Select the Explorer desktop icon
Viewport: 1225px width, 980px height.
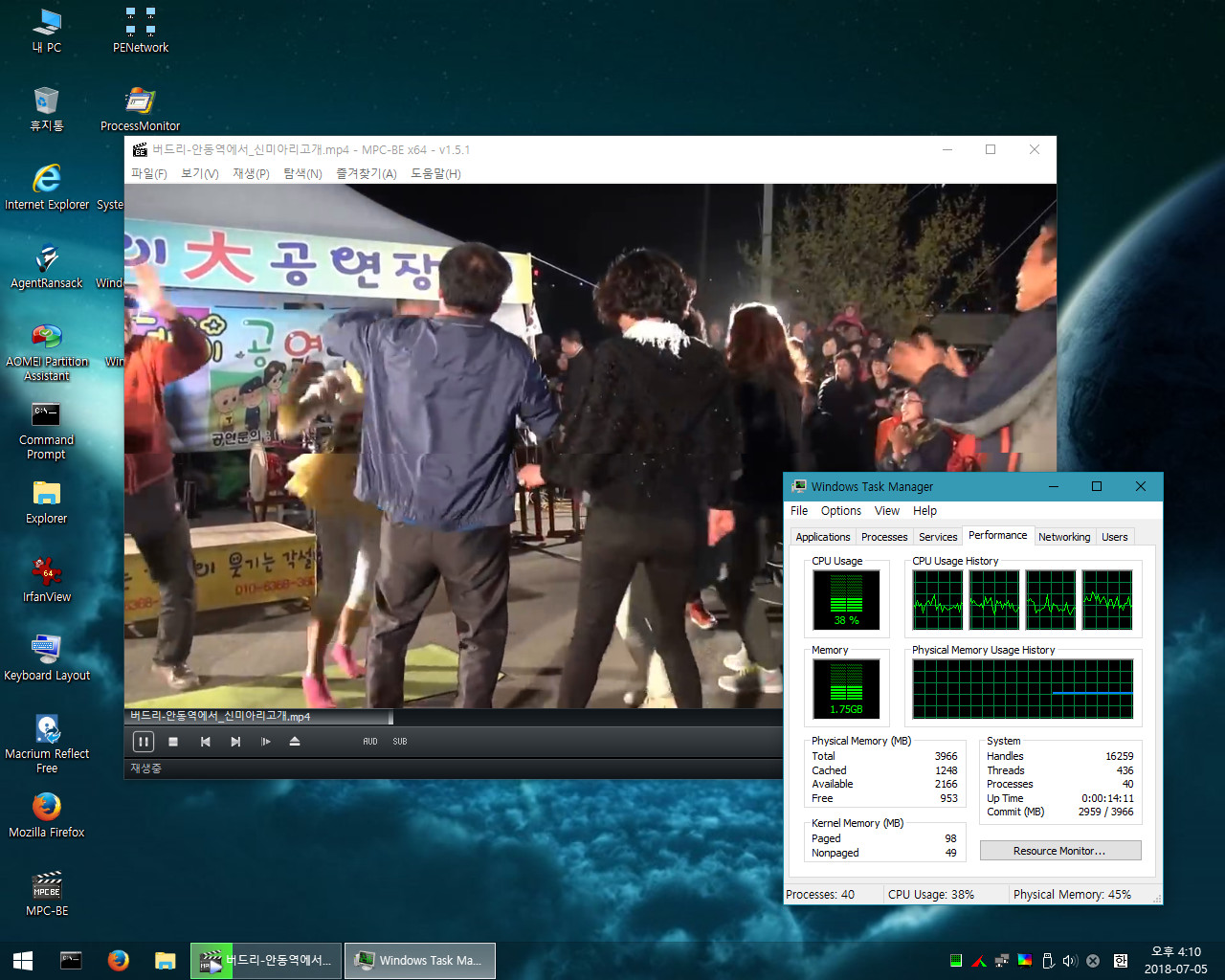coord(46,501)
